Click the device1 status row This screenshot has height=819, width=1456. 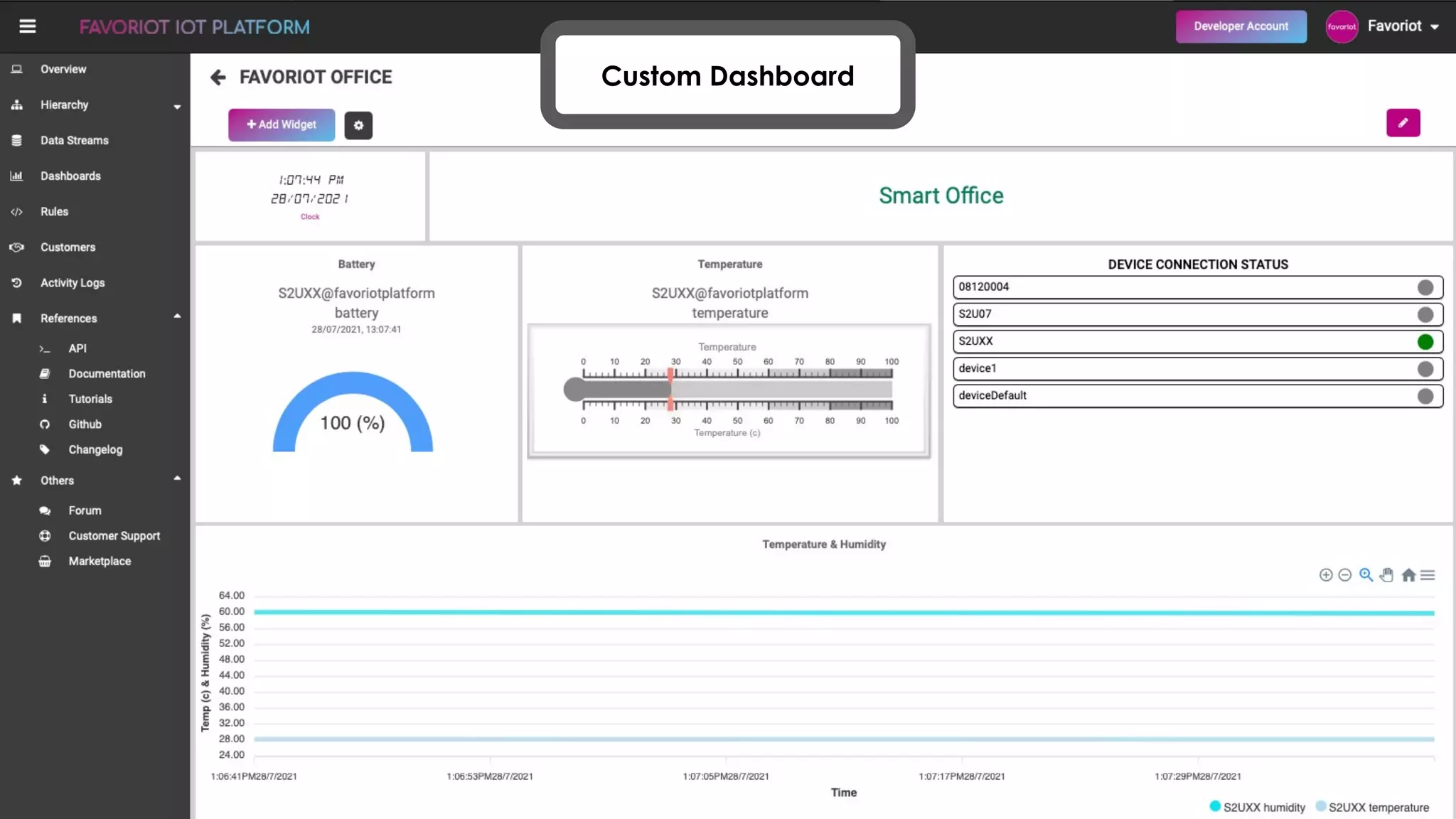[1198, 368]
